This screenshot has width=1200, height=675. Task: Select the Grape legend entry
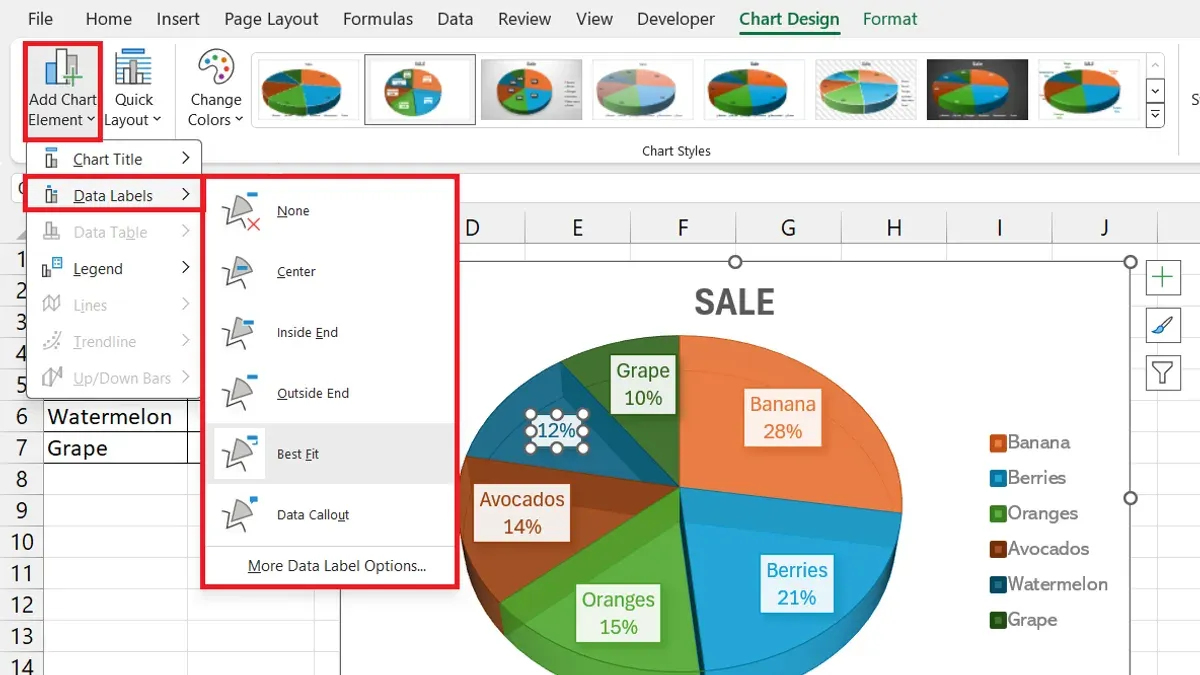1023,620
